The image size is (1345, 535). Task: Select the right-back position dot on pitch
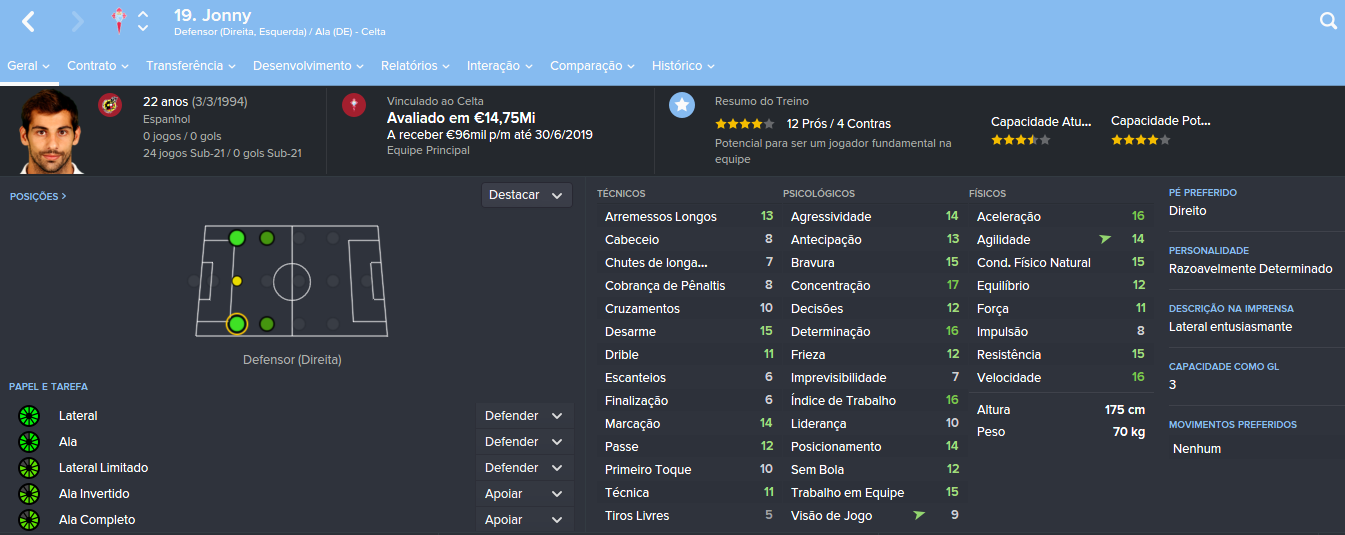(x=237, y=324)
